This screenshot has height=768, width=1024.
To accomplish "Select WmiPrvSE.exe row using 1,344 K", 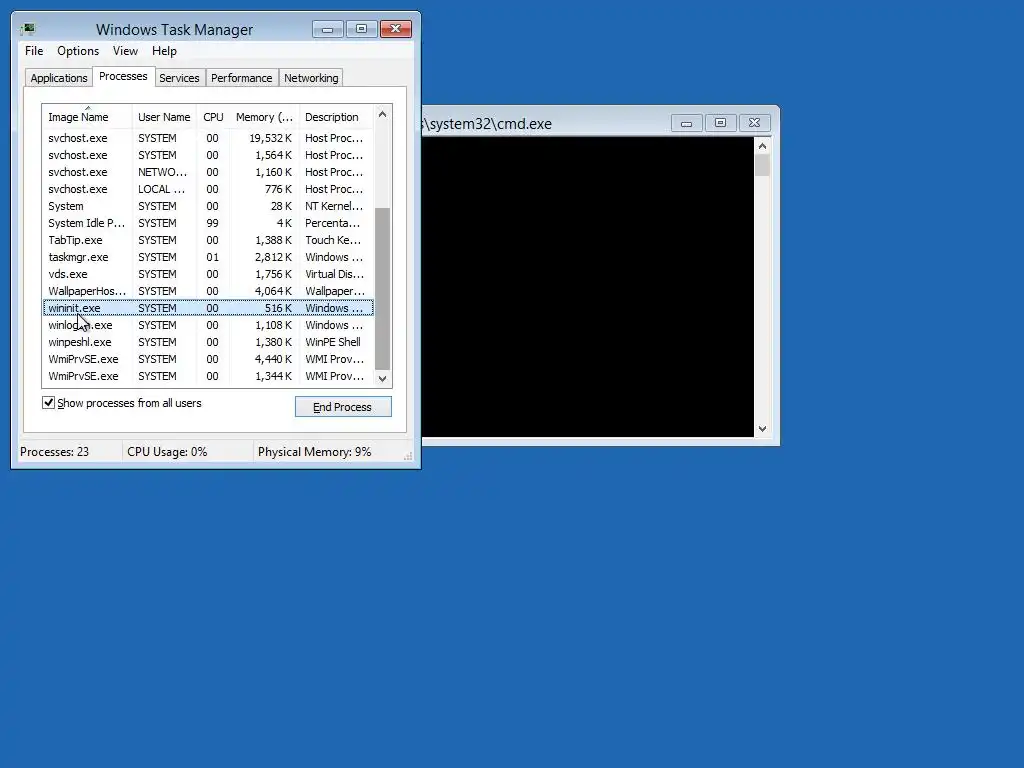I will click(x=208, y=376).
